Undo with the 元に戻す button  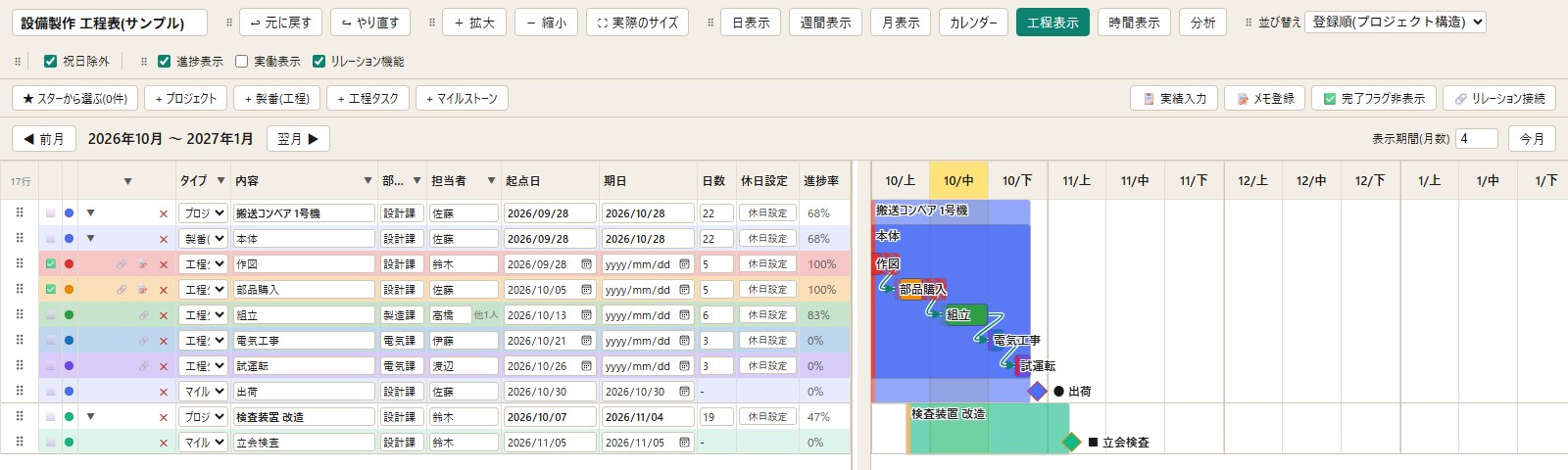(281, 23)
